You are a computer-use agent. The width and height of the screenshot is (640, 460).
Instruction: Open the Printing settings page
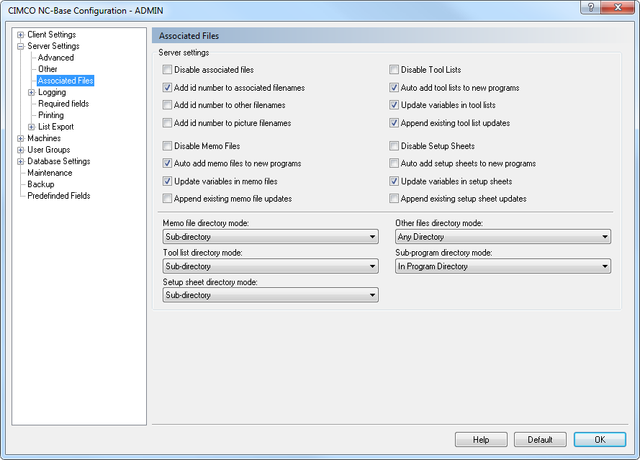click(51, 115)
